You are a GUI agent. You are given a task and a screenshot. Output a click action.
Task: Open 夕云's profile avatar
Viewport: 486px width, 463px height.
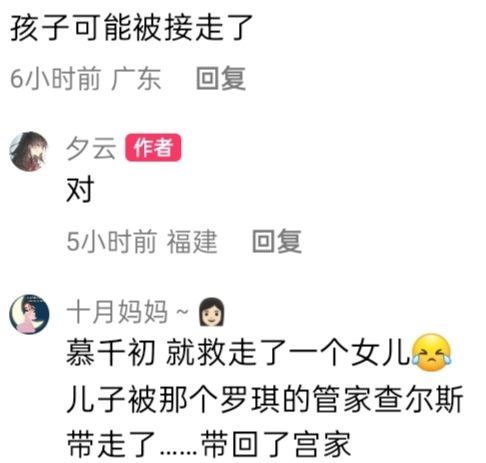point(29,151)
